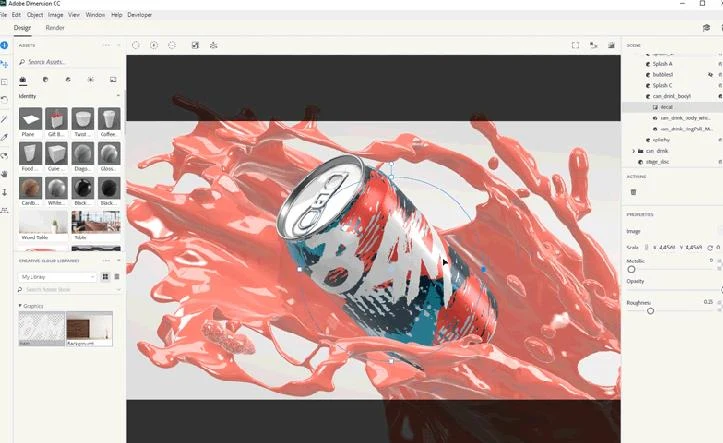This screenshot has width=723, height=443.
Task: Click the third circular canvas toolbar icon
Action: (172, 45)
